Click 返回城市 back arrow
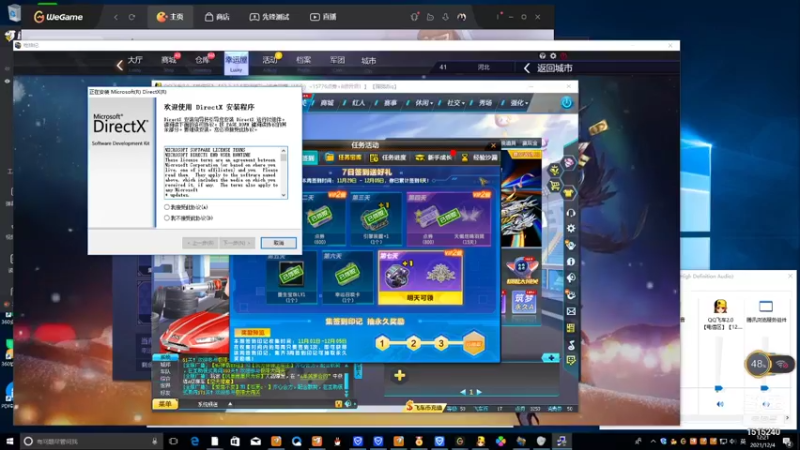Viewport: 800px width, 450px height. pos(527,68)
